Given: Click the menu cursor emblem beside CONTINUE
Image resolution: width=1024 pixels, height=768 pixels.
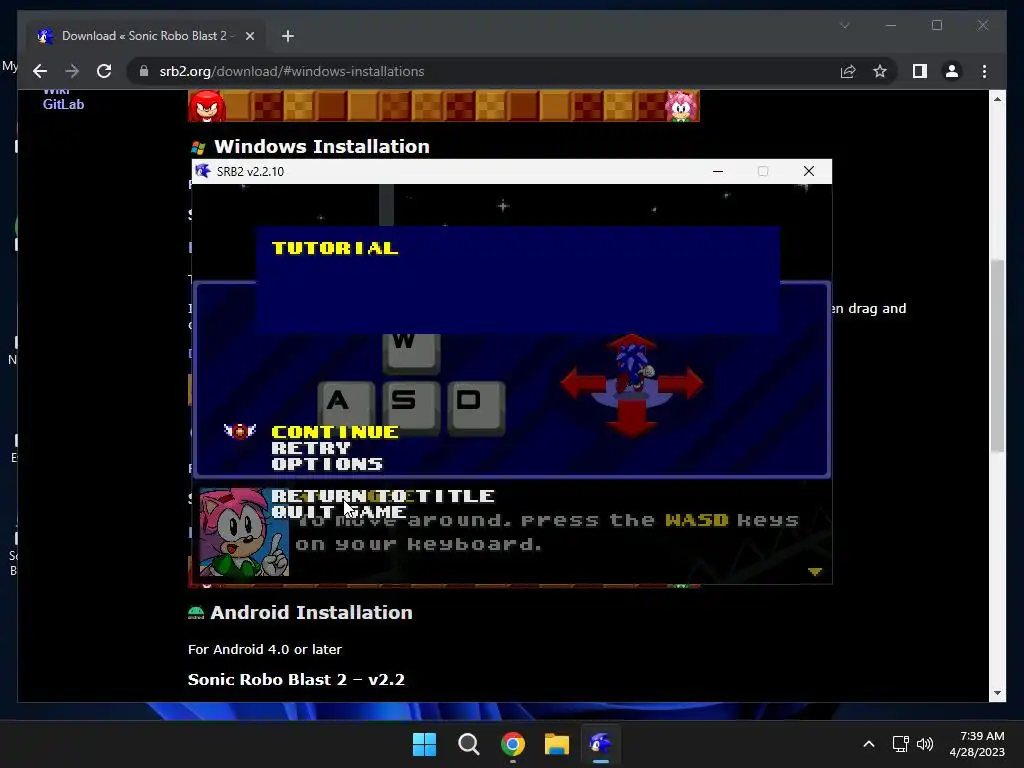Looking at the screenshot, I should coord(240,431).
